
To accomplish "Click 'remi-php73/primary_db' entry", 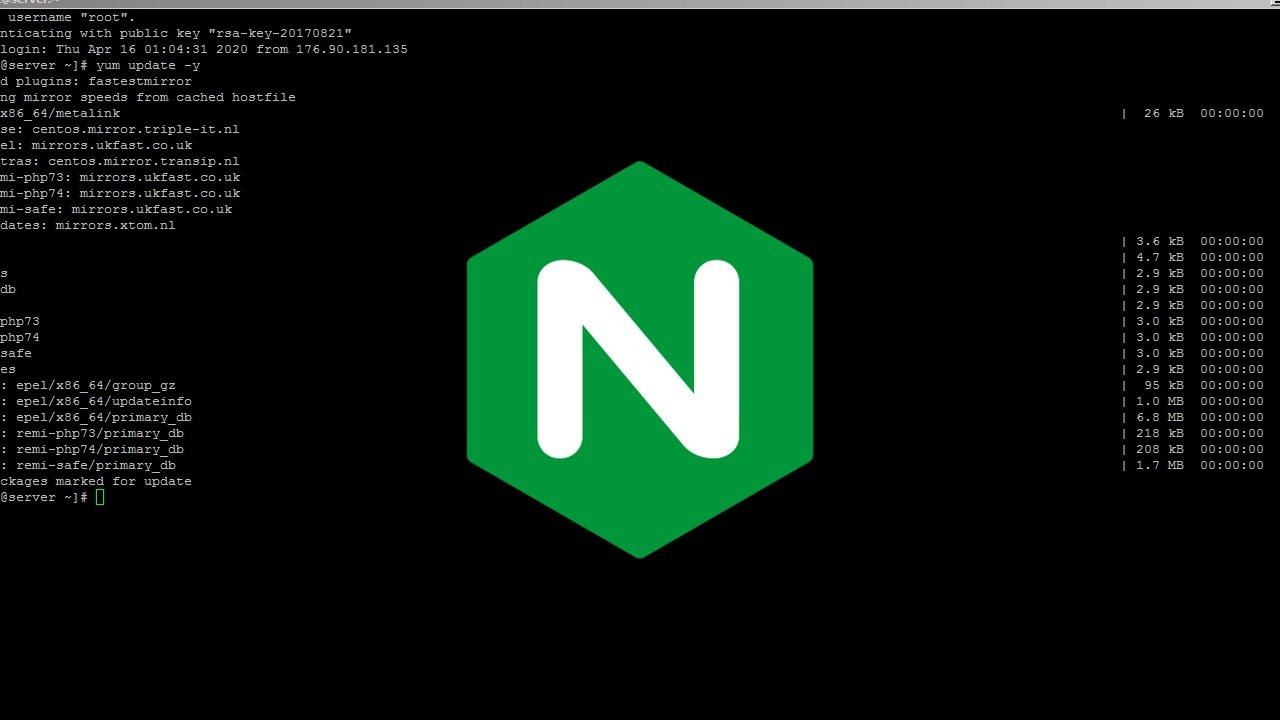I will (x=100, y=433).
